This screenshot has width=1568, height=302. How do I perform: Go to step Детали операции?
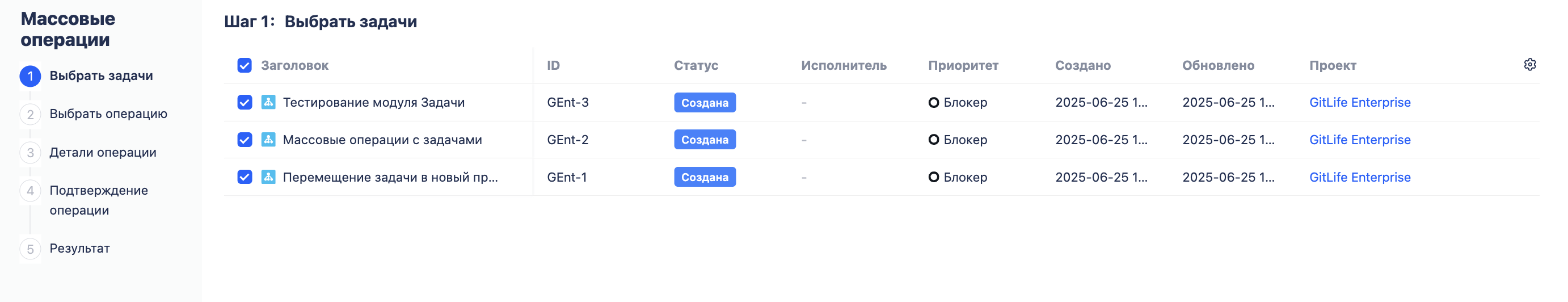click(x=103, y=152)
